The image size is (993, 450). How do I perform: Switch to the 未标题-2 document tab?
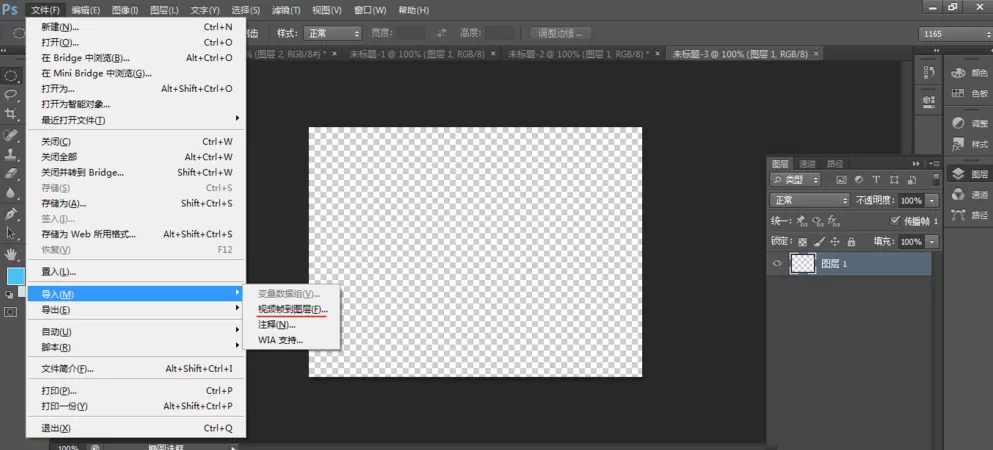point(578,54)
